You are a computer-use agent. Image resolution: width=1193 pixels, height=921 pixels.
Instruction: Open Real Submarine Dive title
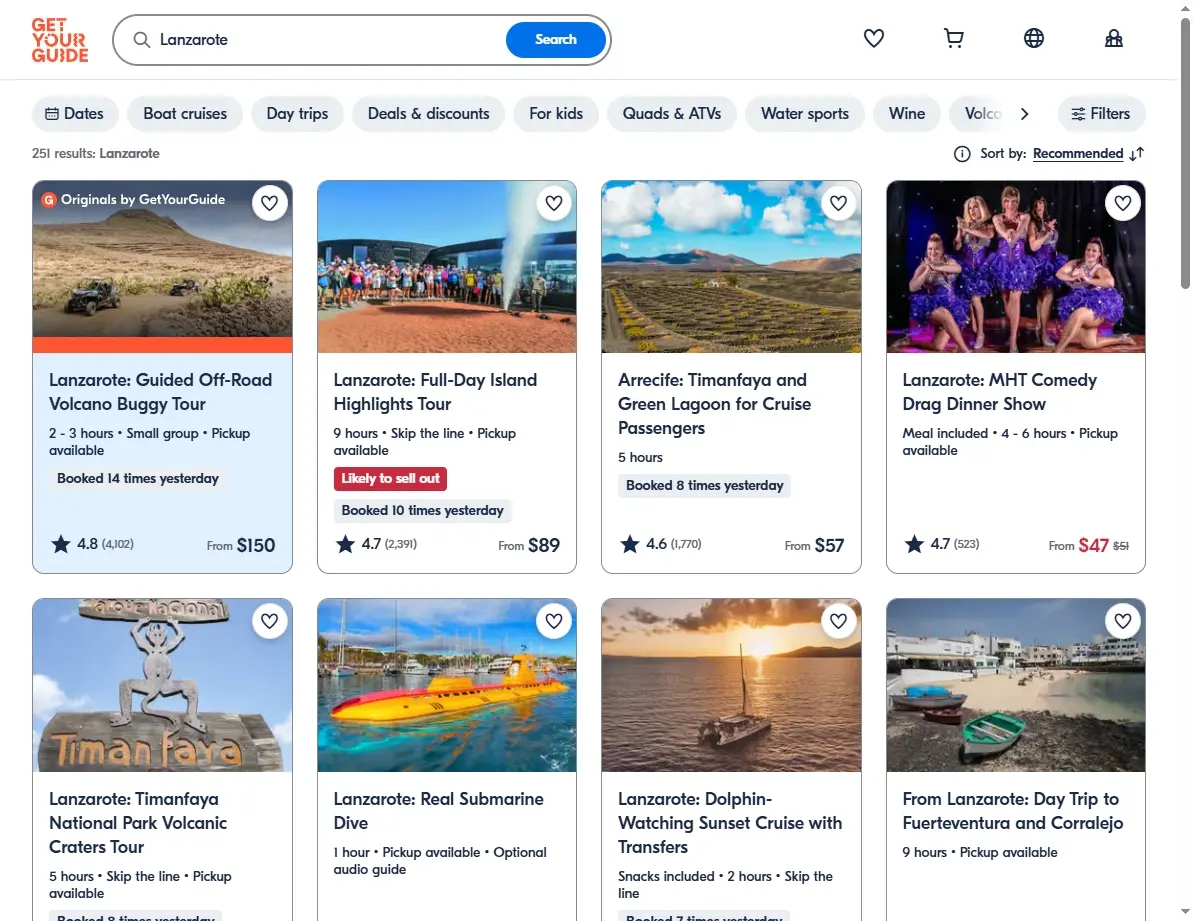(x=438, y=811)
